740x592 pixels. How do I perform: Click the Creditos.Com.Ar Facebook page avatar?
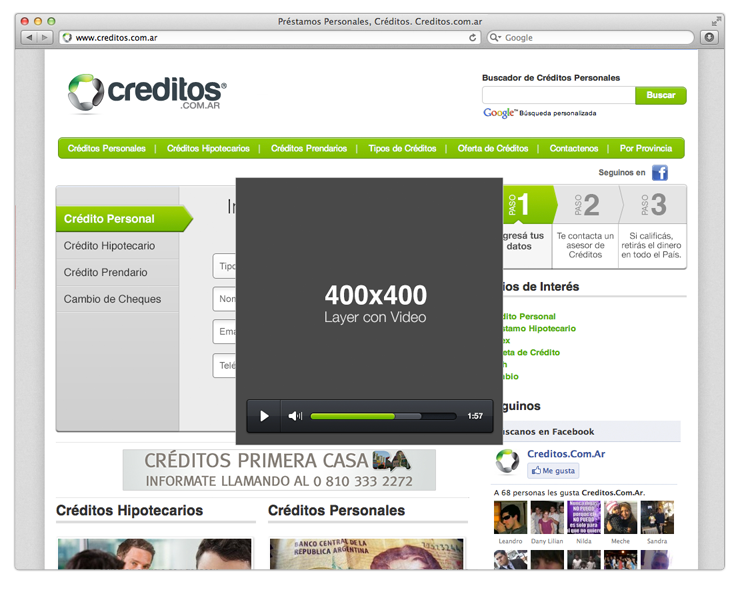507,461
